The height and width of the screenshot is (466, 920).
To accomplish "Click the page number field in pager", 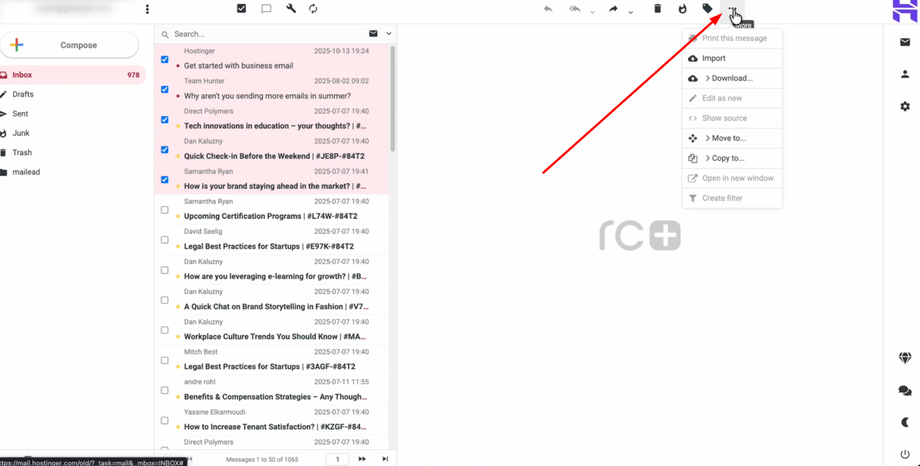I will tap(338, 459).
